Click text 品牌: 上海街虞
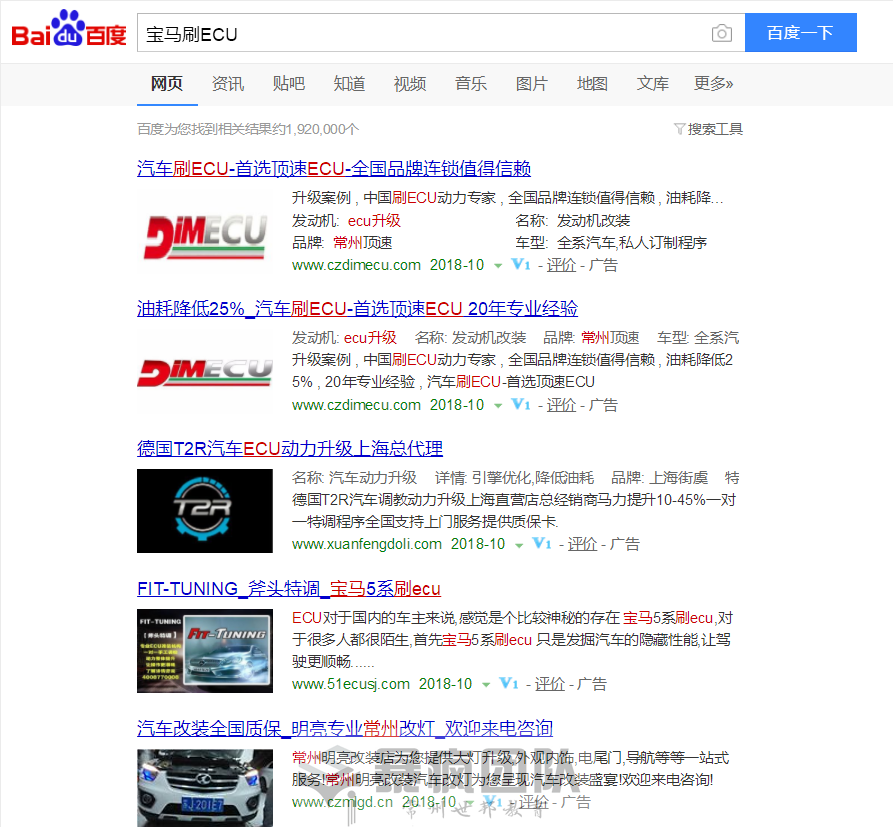This screenshot has width=893, height=827. (659, 477)
